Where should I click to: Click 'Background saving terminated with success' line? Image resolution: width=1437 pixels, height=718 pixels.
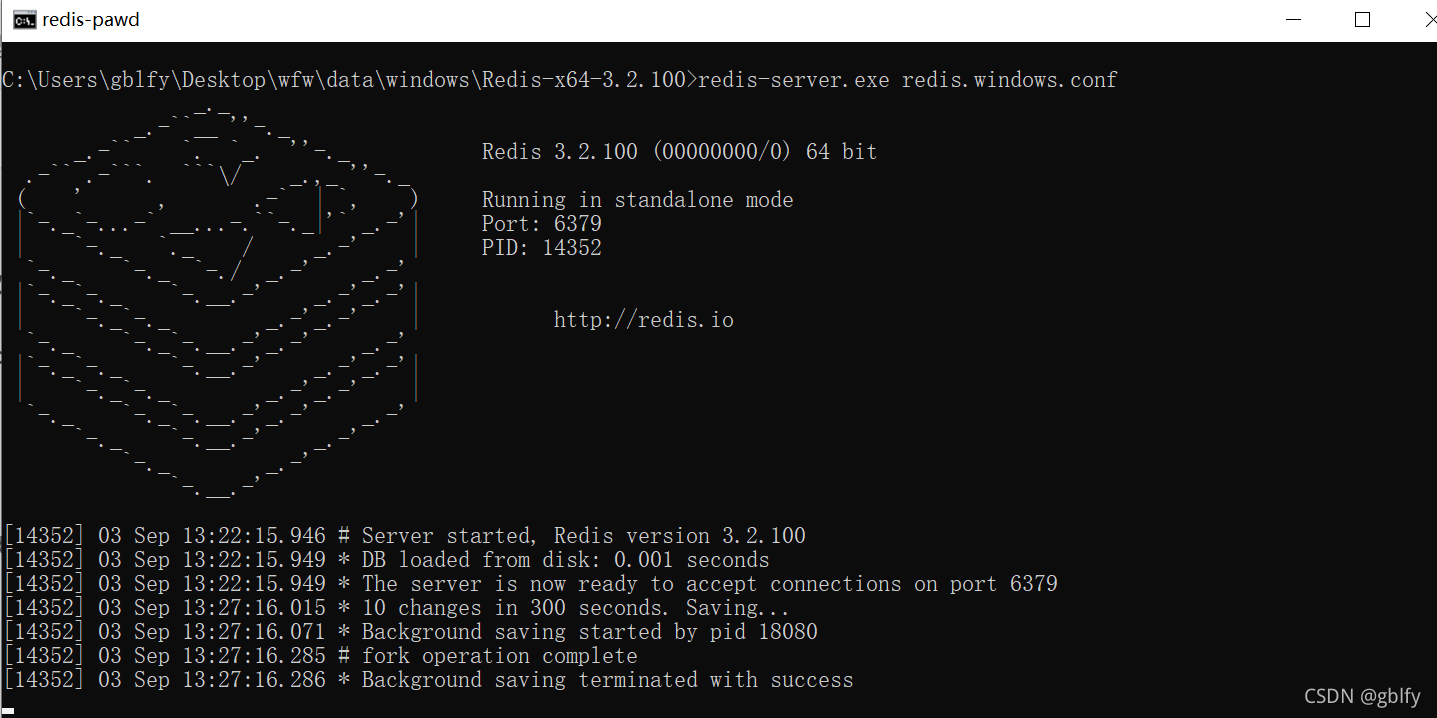coord(429,680)
